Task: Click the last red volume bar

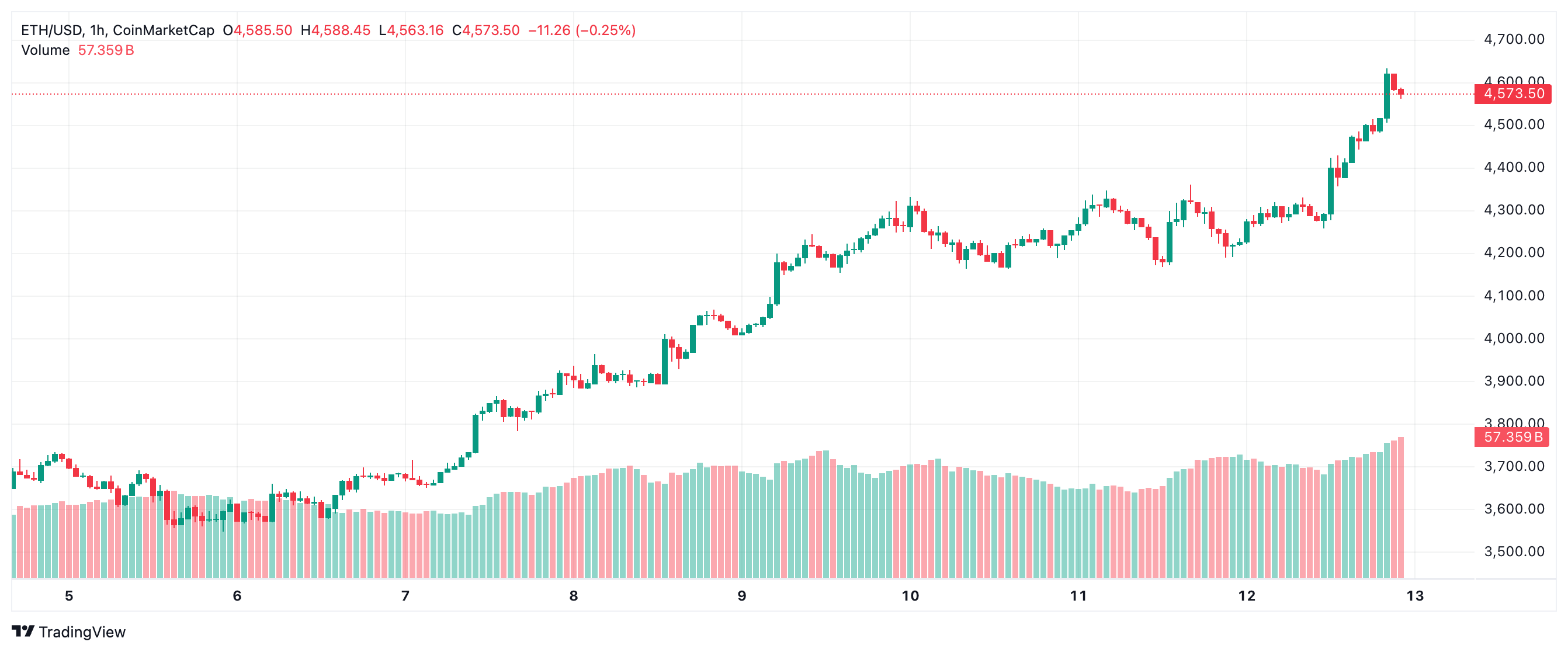Action: 1400,507
